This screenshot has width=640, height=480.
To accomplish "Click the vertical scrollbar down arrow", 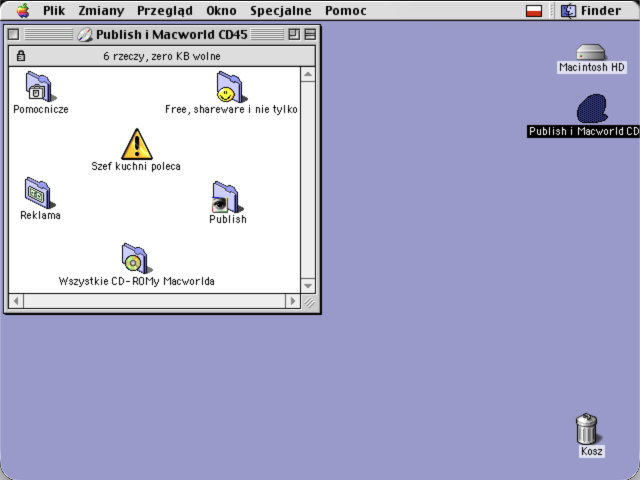I will pyautogui.click(x=308, y=286).
